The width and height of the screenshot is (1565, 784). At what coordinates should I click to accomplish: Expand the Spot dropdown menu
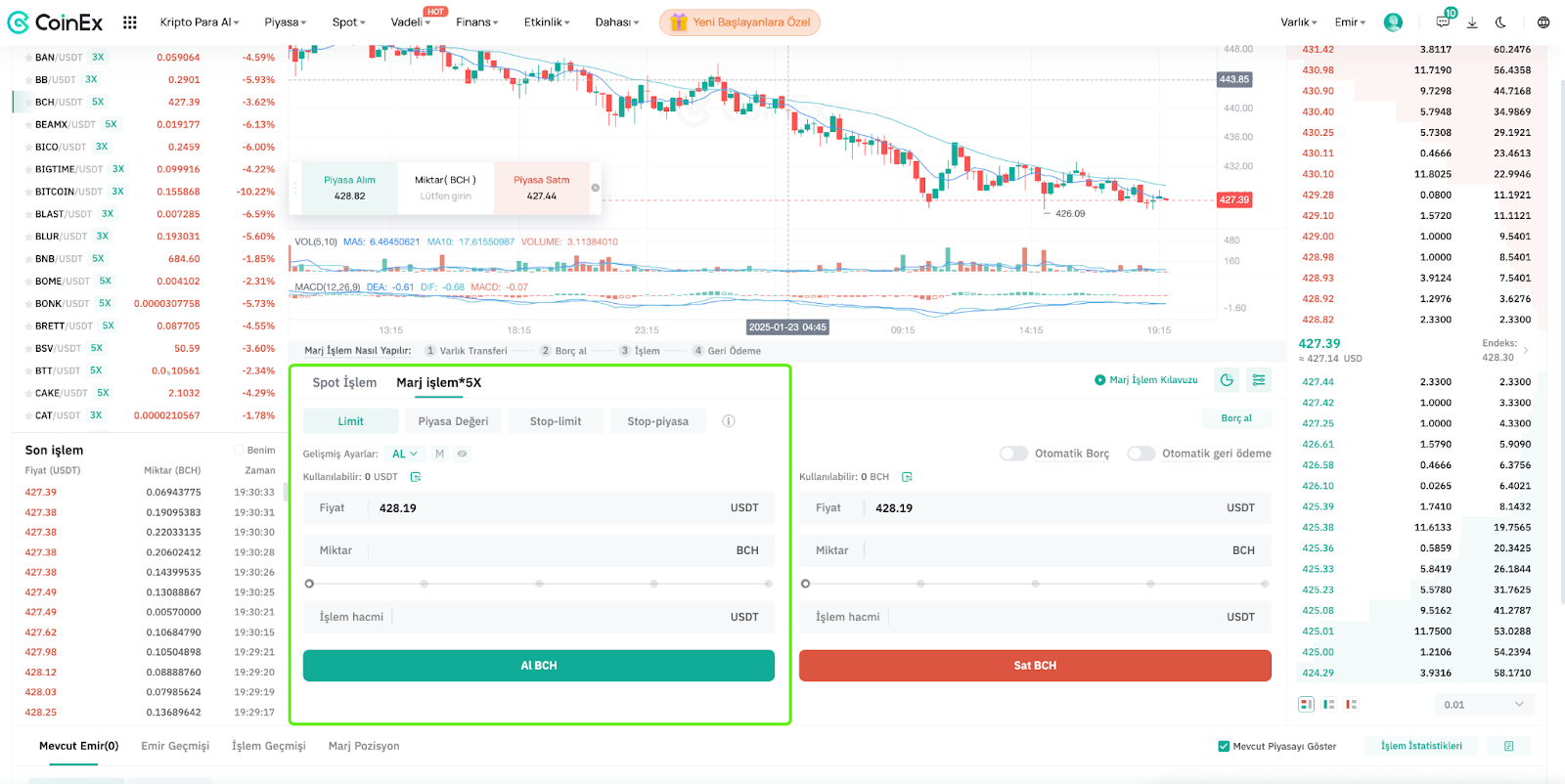(348, 22)
